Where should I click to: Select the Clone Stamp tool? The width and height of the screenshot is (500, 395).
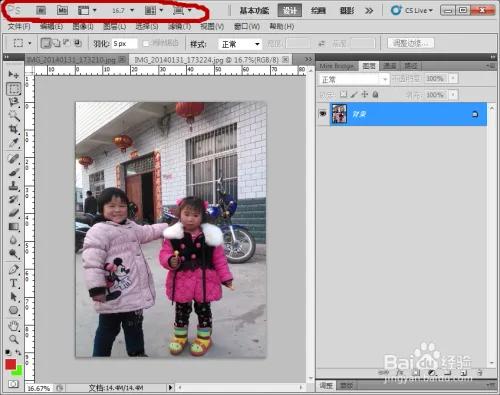pos(13,186)
